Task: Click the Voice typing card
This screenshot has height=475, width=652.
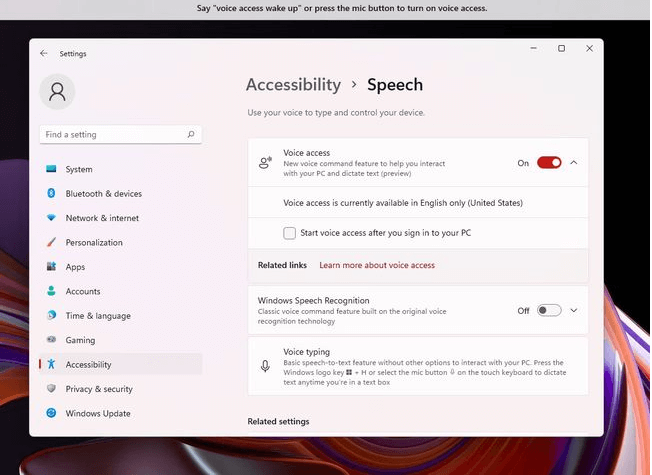Action: click(x=418, y=366)
